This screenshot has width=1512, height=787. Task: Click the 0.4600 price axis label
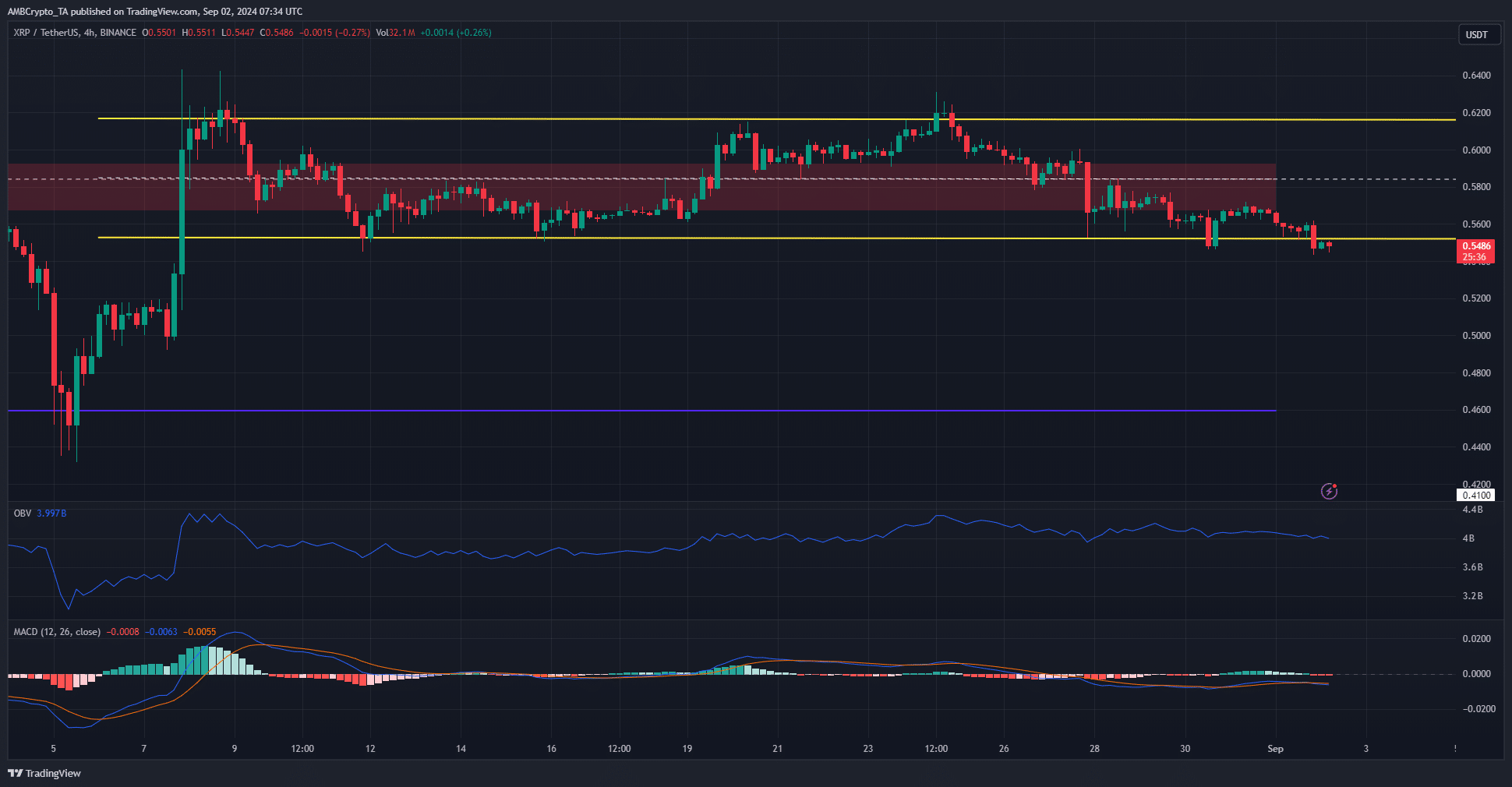pos(1476,410)
